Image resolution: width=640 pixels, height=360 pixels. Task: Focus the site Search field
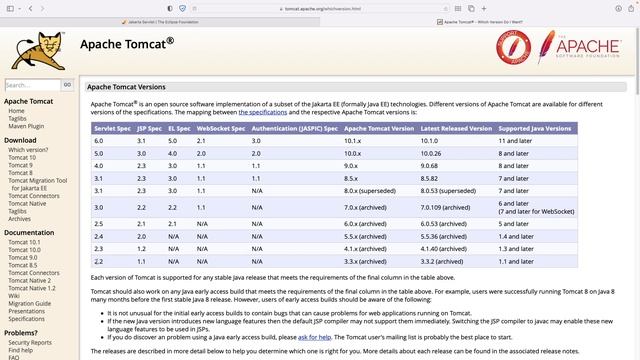(x=33, y=85)
